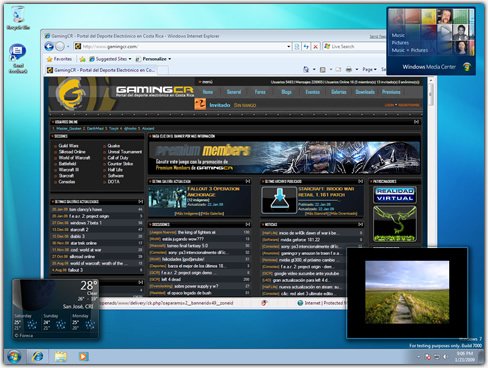Collapse the latest gallery panel

(248, 181)
